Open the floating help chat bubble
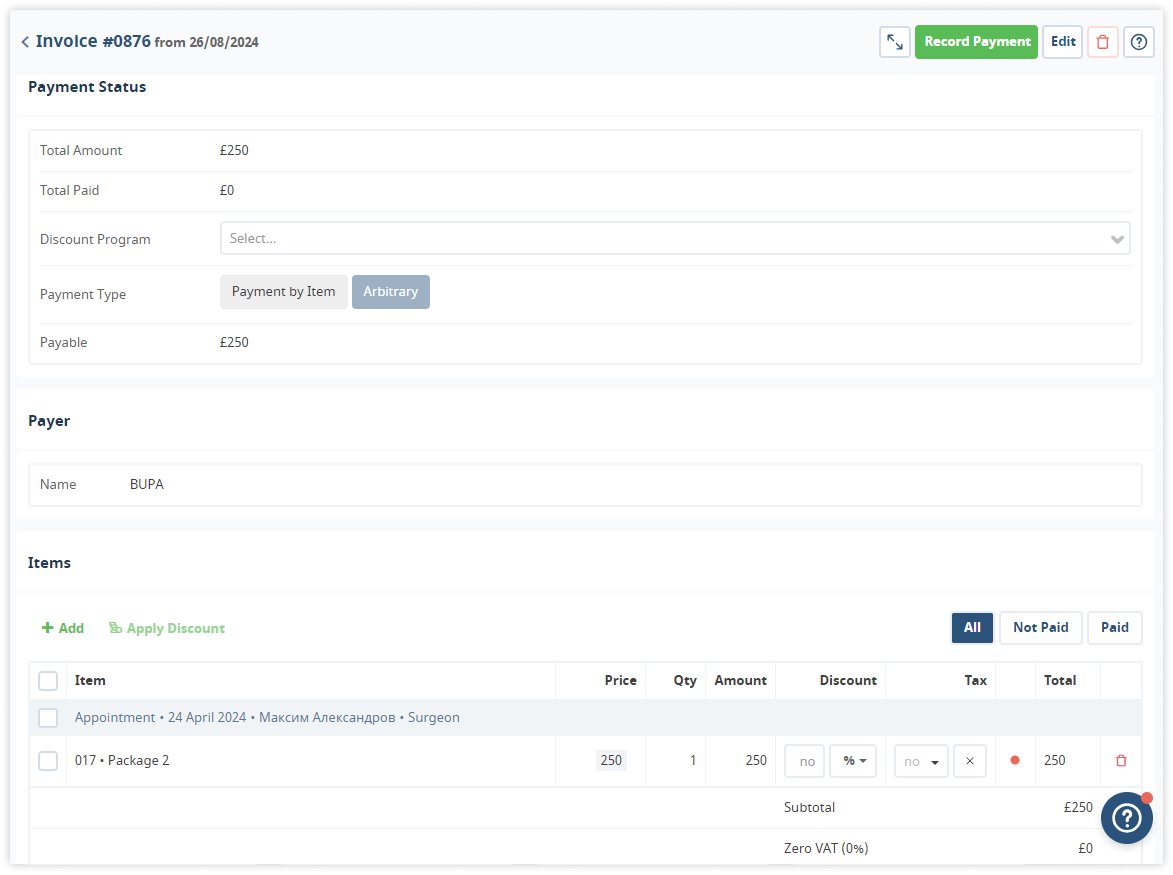The height and width of the screenshot is (875, 1173). click(1127, 819)
